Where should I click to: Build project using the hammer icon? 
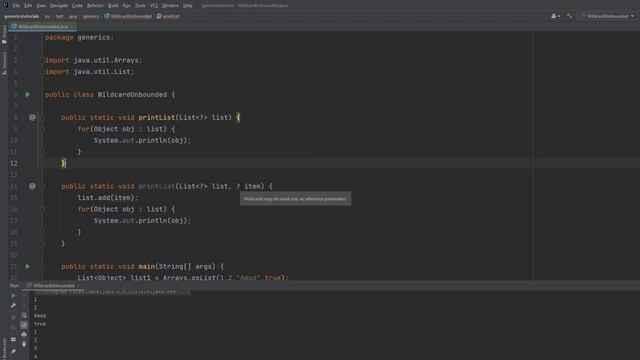(x=569, y=16)
